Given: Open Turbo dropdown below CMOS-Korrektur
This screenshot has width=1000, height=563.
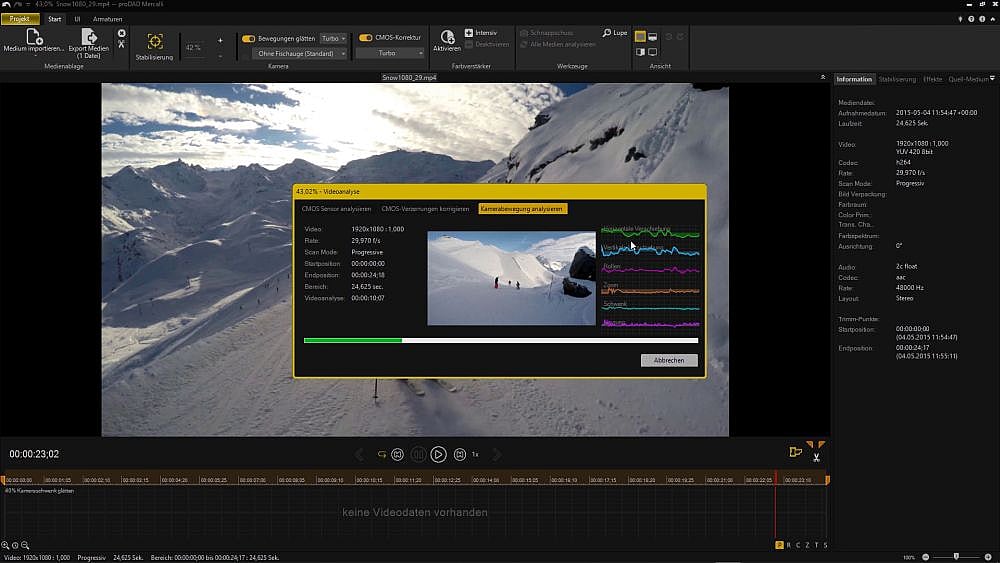Looking at the screenshot, I should coord(391,53).
